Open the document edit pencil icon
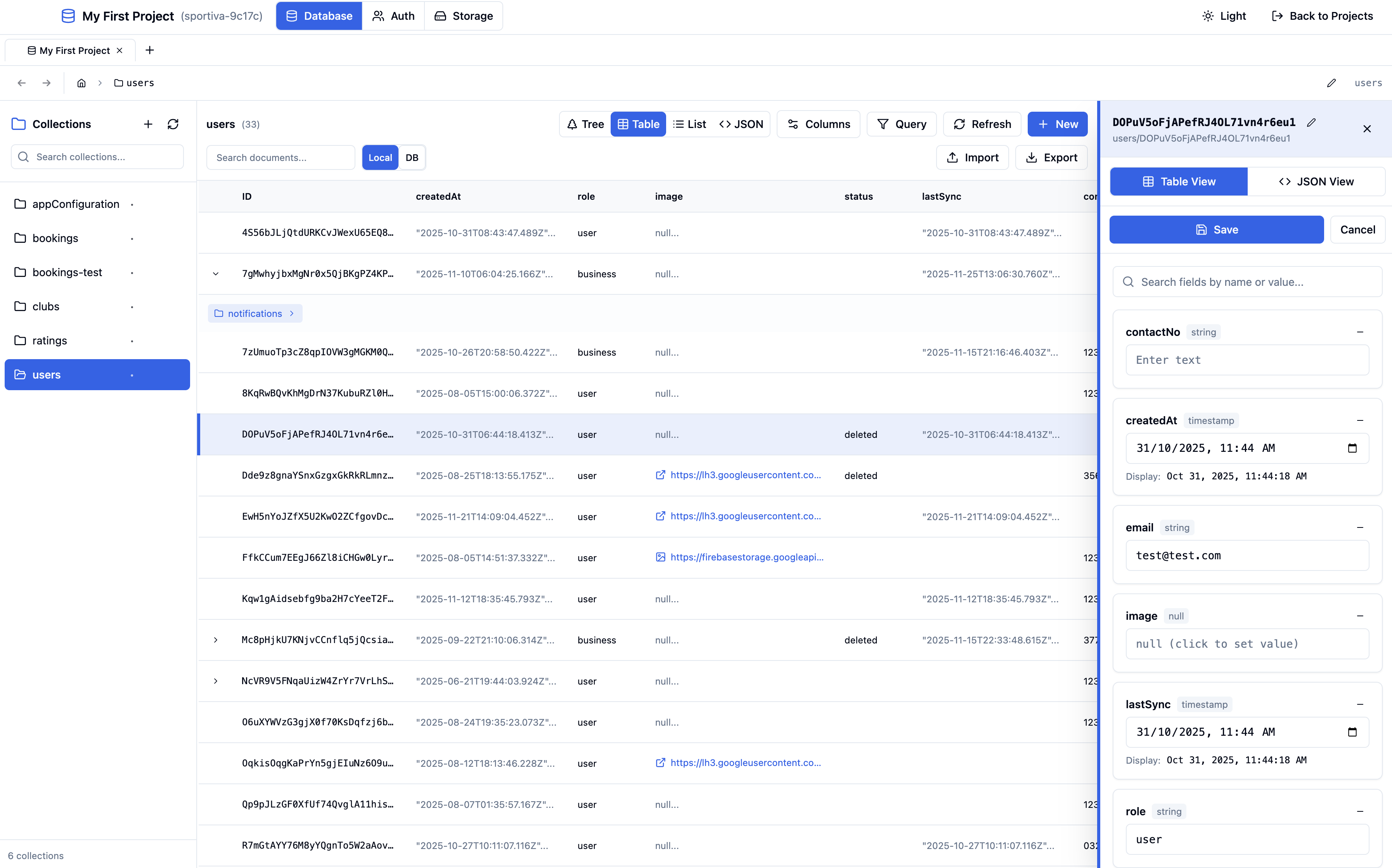The height and width of the screenshot is (868, 1392). tap(1312, 122)
